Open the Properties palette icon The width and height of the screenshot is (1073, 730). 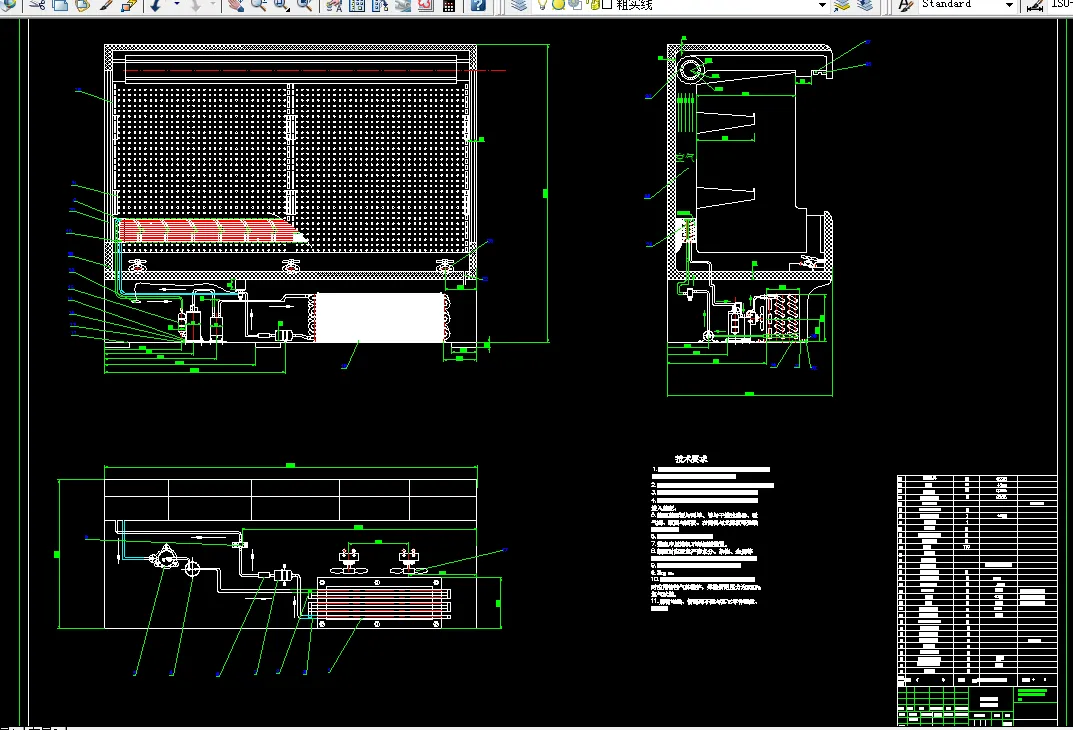pos(334,4)
